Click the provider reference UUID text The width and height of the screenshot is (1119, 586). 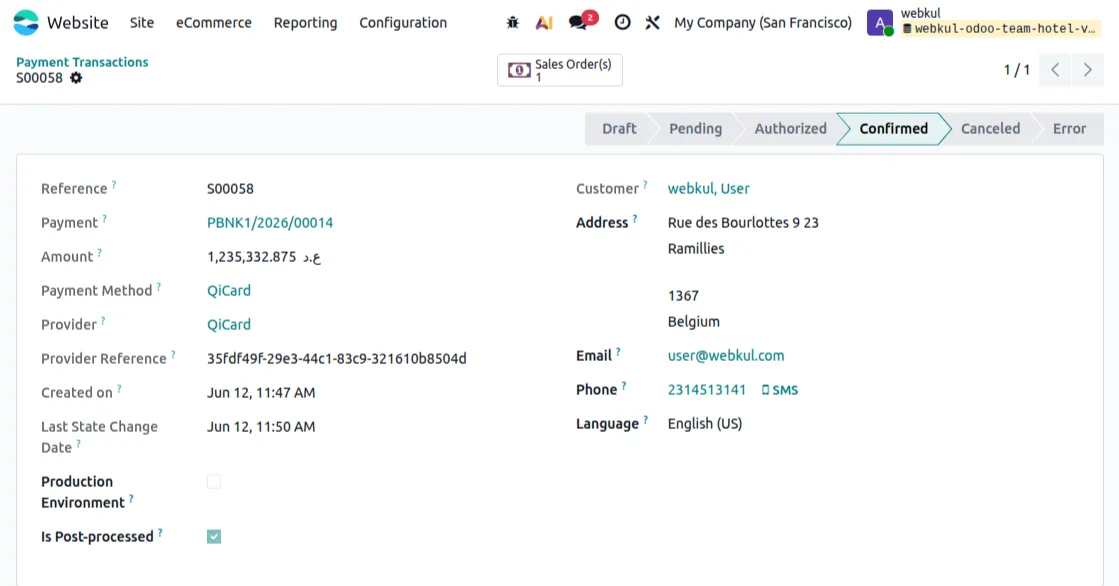click(337, 358)
